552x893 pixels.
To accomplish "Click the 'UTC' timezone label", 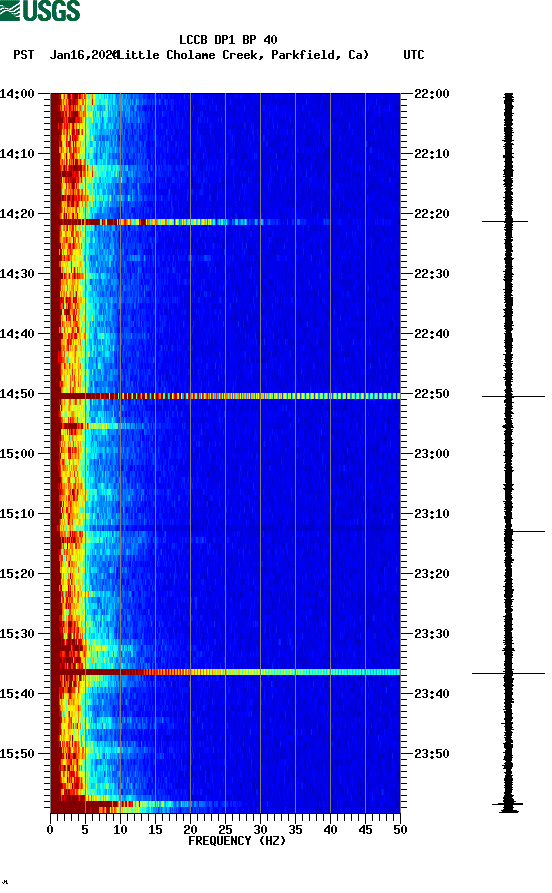I will point(414,55).
